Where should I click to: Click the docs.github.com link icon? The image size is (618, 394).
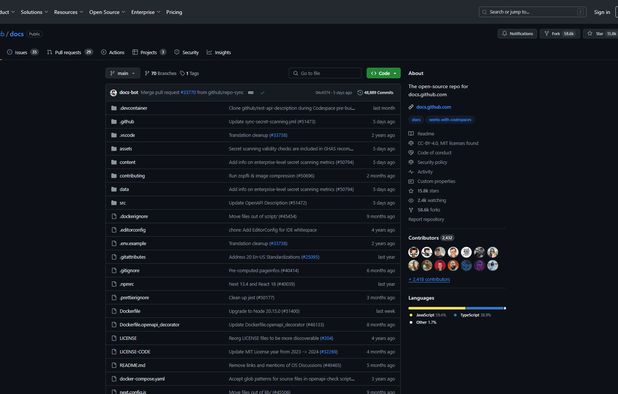[x=411, y=107]
